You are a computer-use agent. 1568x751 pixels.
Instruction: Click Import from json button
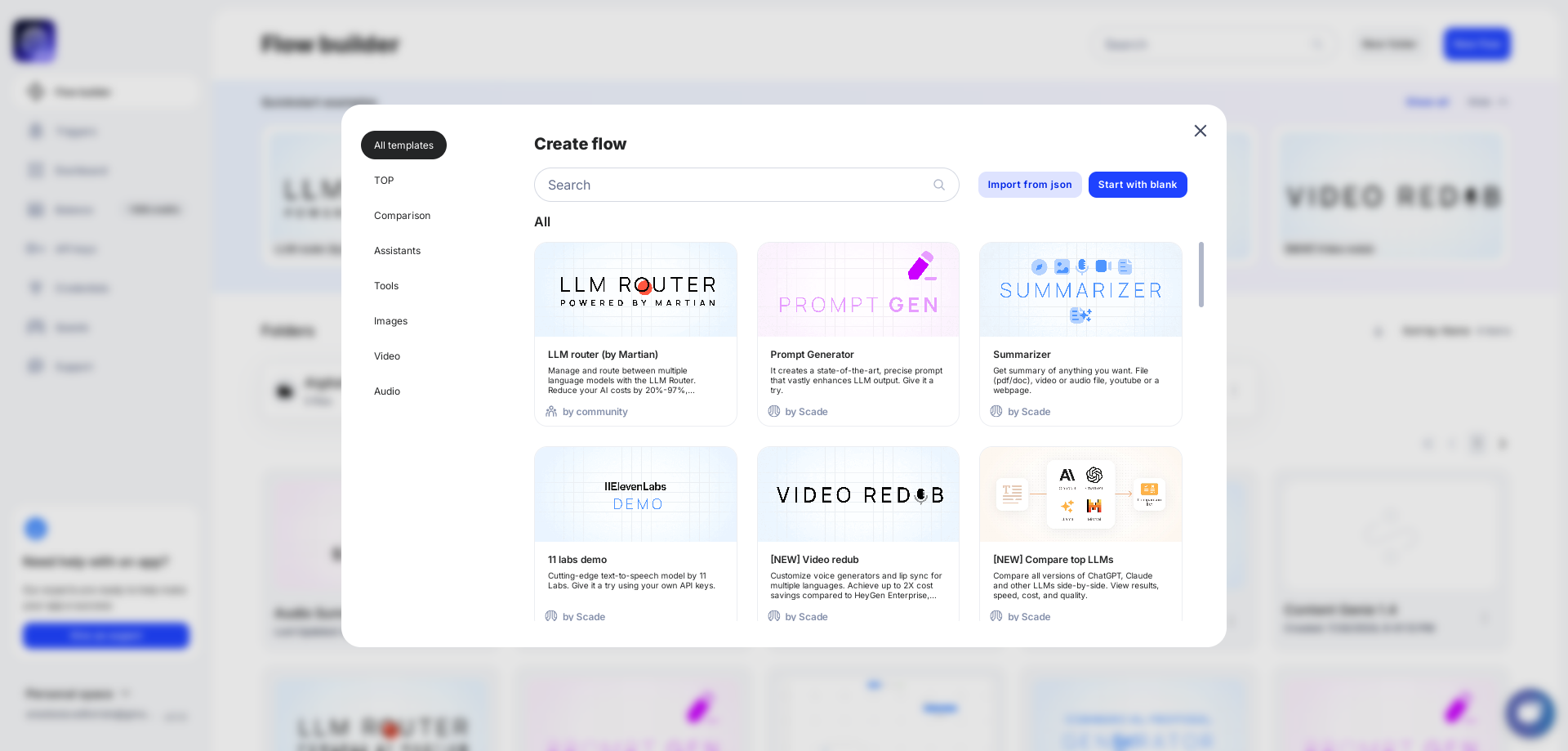[1030, 185]
